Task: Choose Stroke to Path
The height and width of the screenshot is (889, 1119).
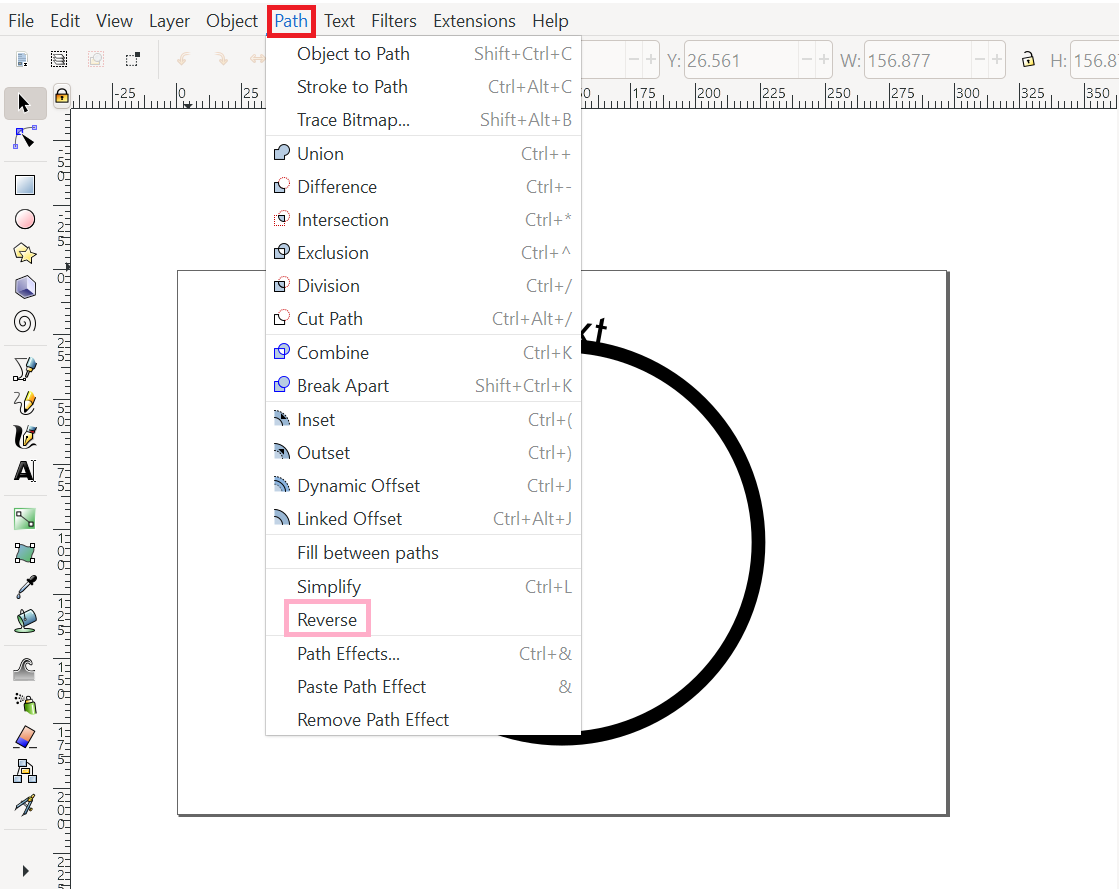Action: click(x=424, y=86)
